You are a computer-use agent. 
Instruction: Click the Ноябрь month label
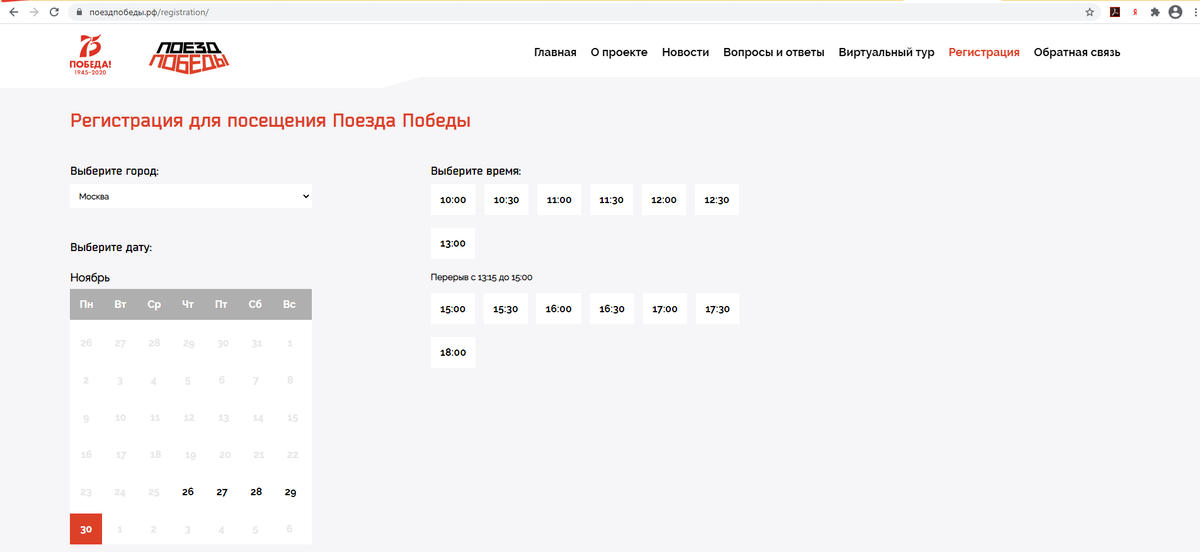90,277
